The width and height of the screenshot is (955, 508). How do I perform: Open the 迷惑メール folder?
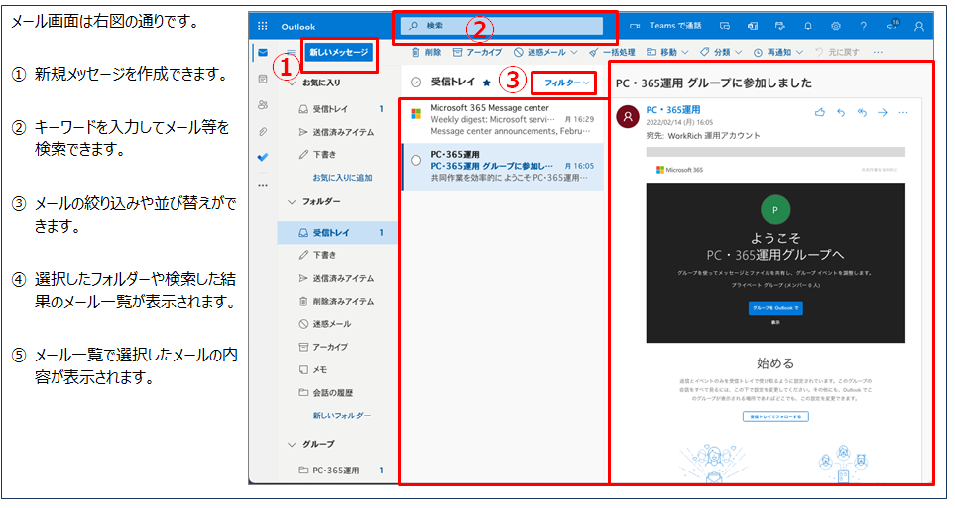tap(337, 324)
